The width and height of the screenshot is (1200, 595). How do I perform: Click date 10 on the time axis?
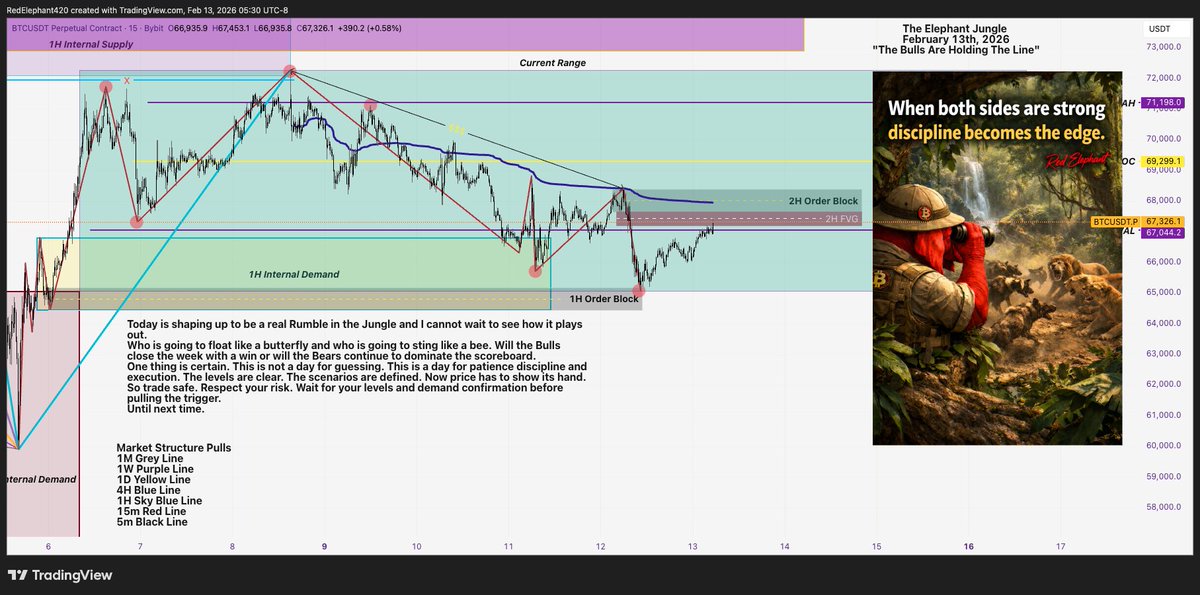click(416, 546)
